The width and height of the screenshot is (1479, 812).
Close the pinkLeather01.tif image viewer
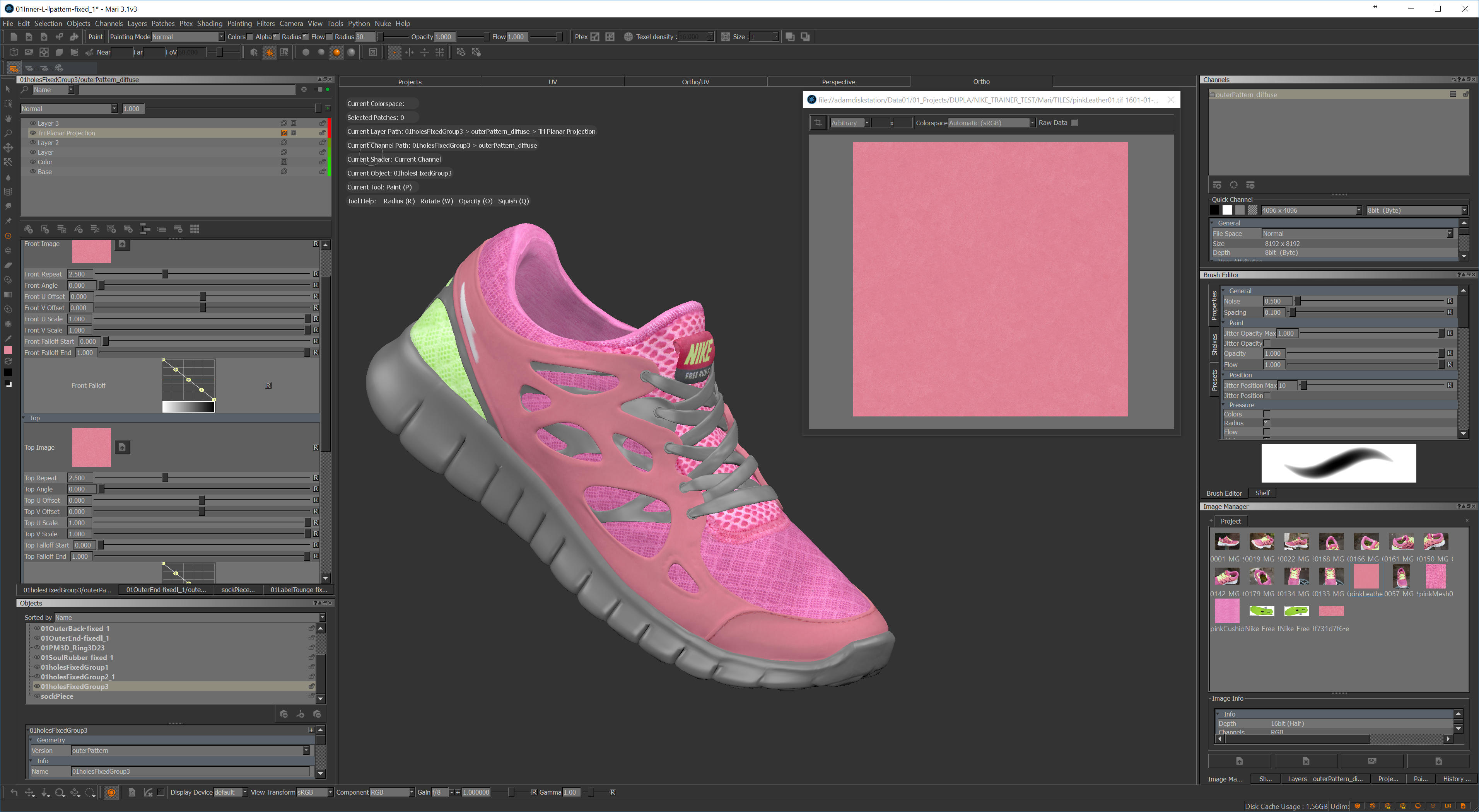(1171, 100)
